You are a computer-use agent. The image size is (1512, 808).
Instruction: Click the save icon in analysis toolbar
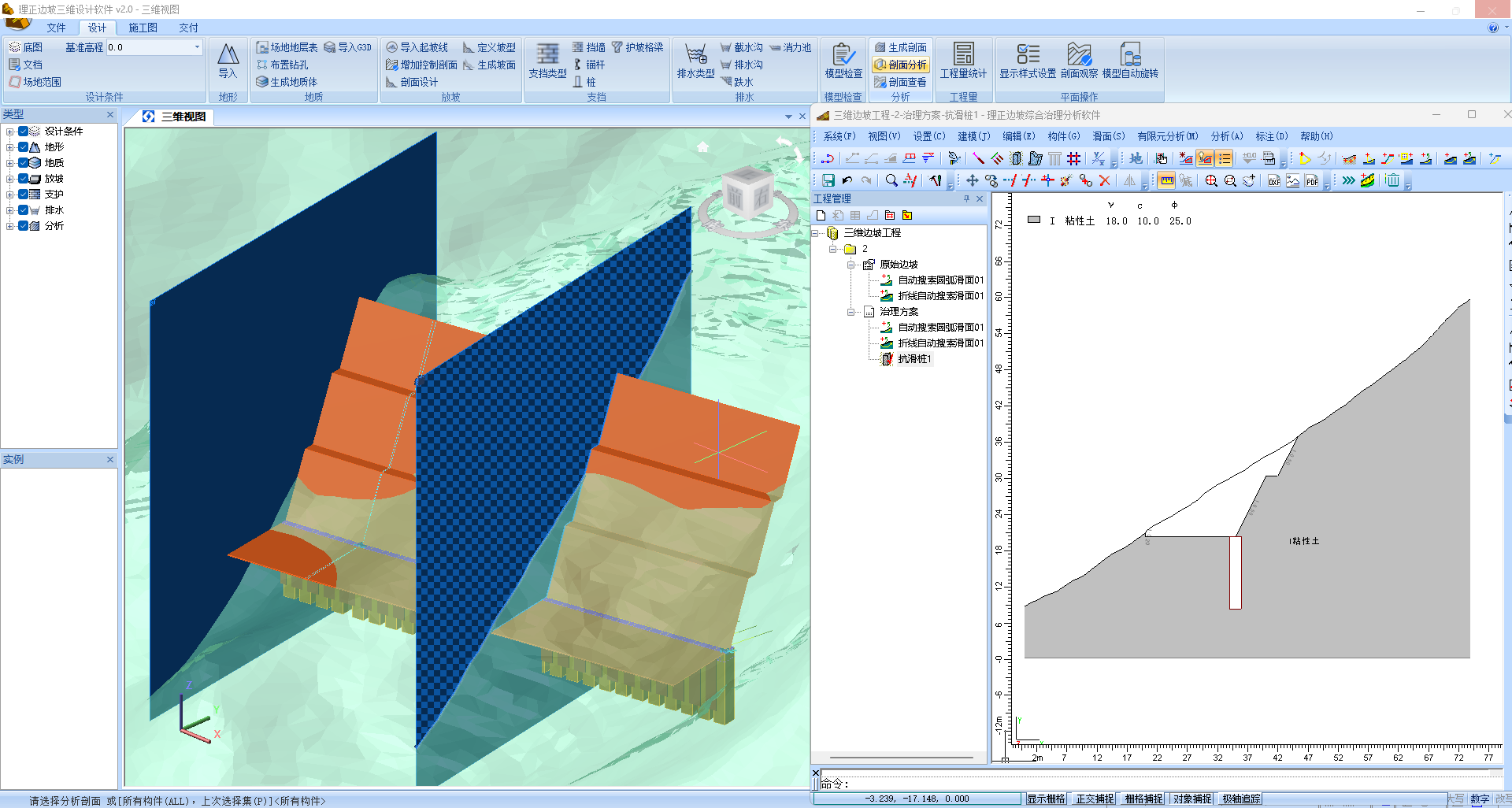828,180
